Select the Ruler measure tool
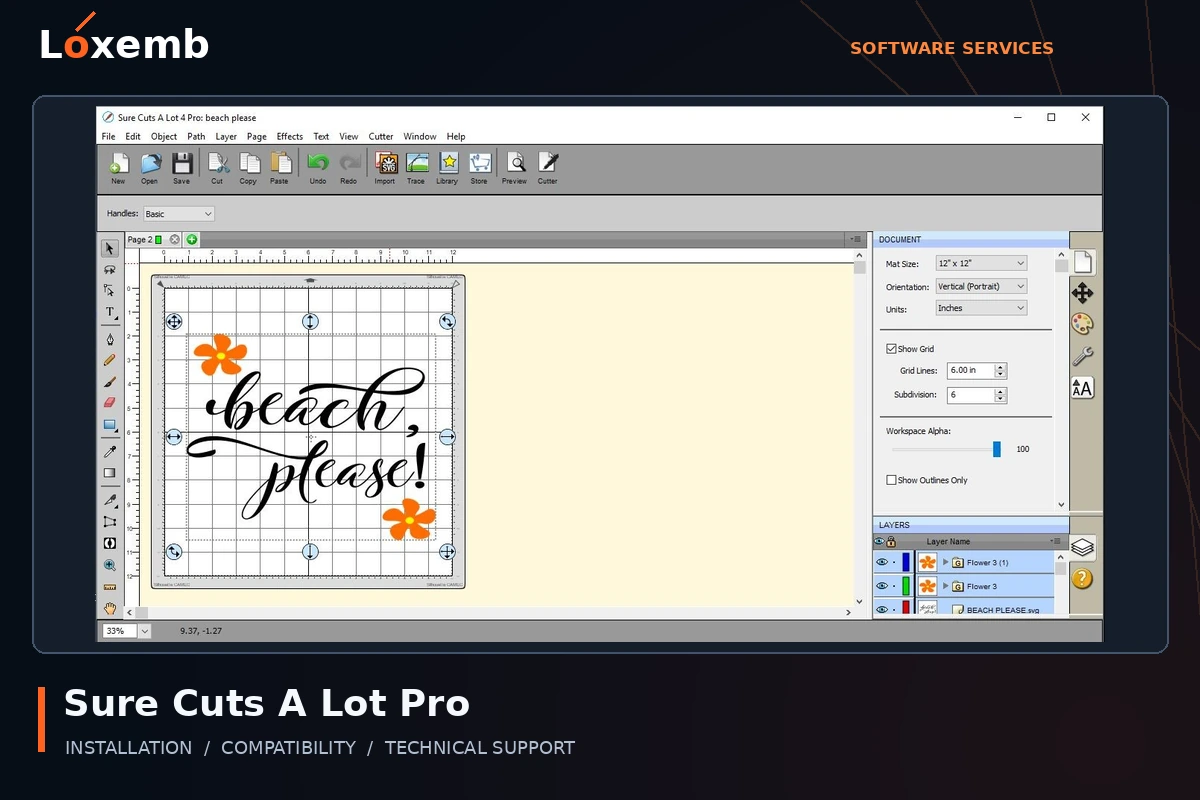The image size is (1200, 800). pyautogui.click(x=110, y=586)
